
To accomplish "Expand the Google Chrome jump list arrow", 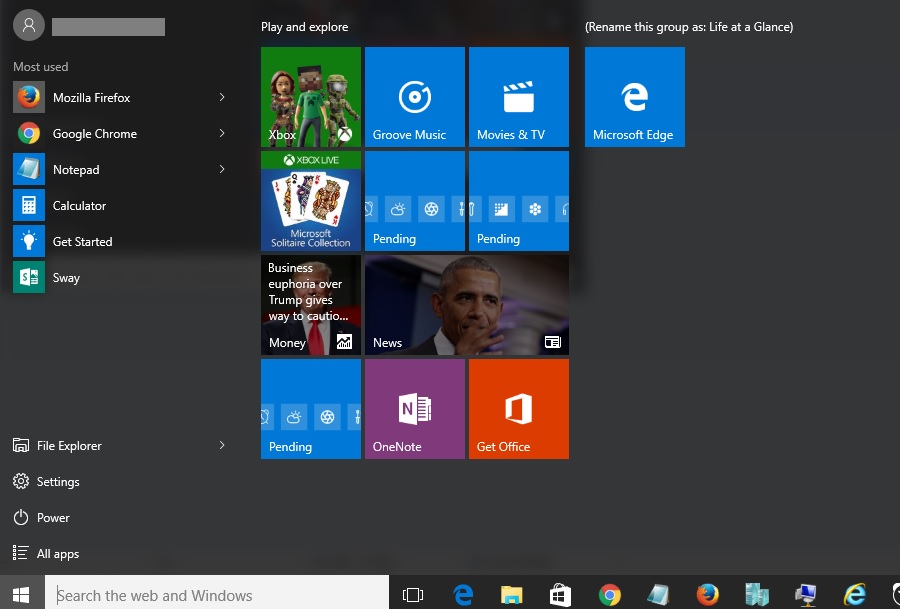I will pyautogui.click(x=222, y=133).
